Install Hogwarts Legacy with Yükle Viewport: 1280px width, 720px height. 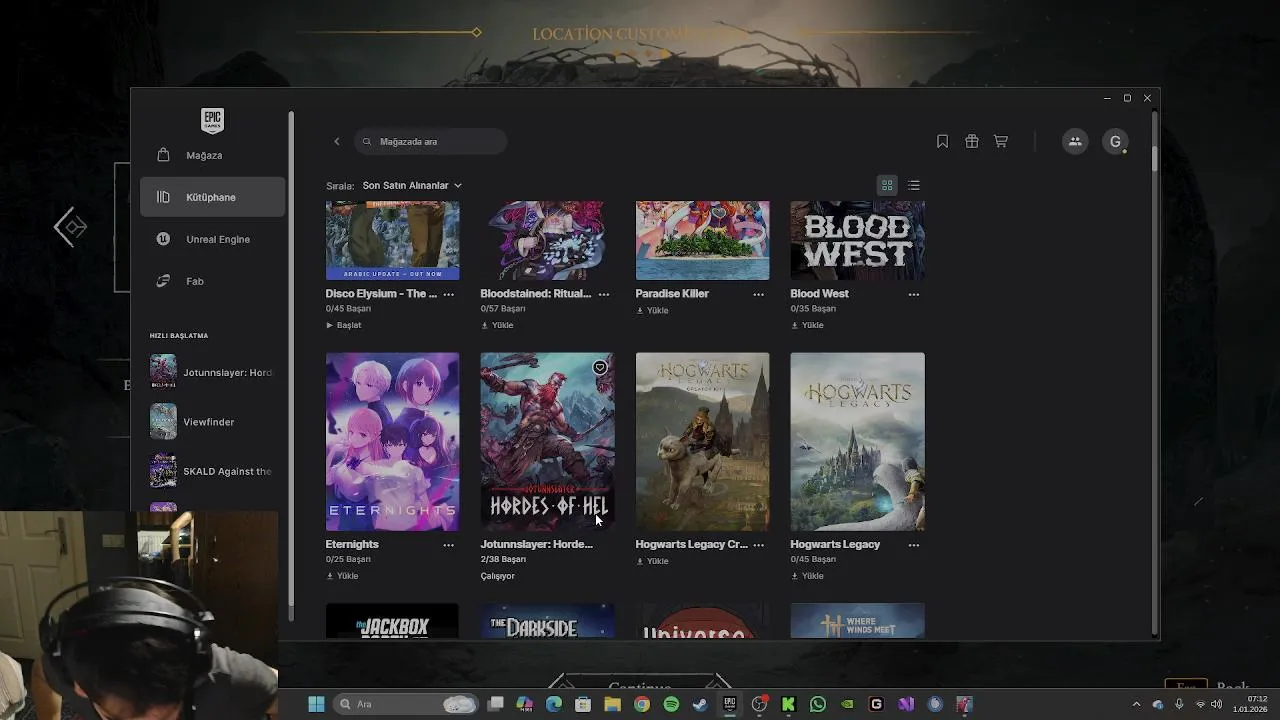click(808, 576)
